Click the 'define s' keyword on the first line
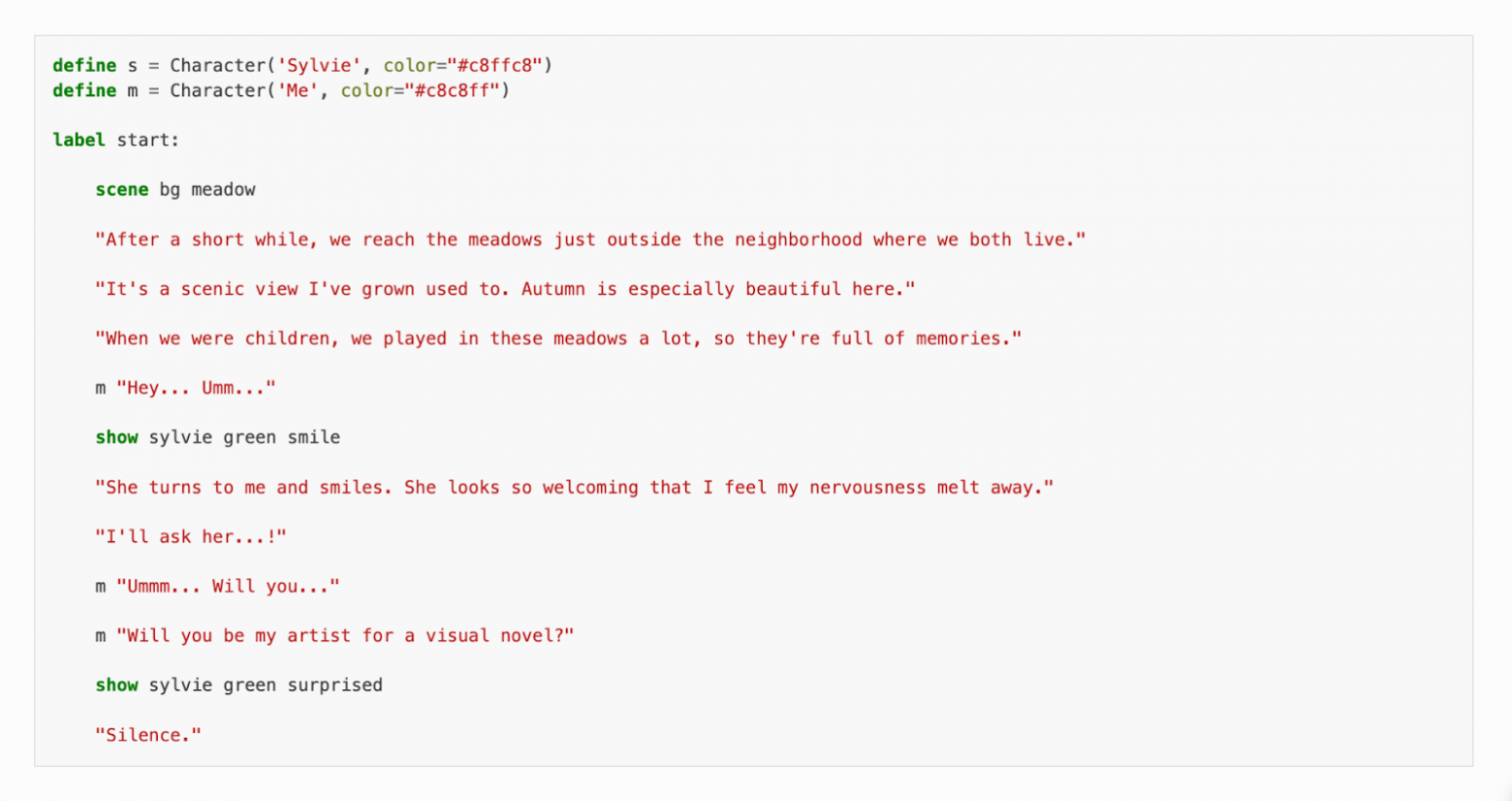1512x801 pixels. [84, 66]
